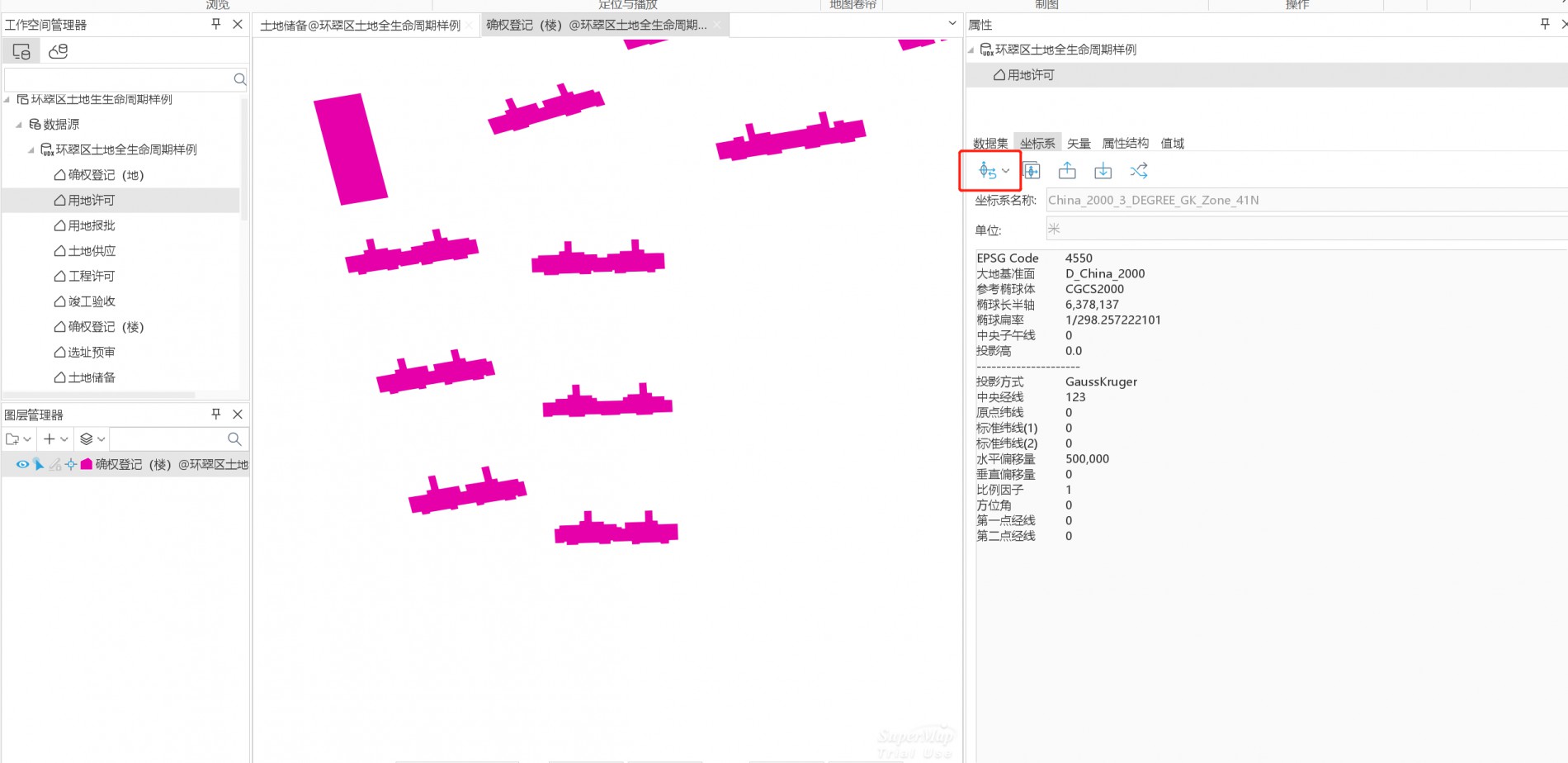Click search magnifier in layer manager
Image resolution: width=1568 pixels, height=763 pixels.
coord(234,439)
